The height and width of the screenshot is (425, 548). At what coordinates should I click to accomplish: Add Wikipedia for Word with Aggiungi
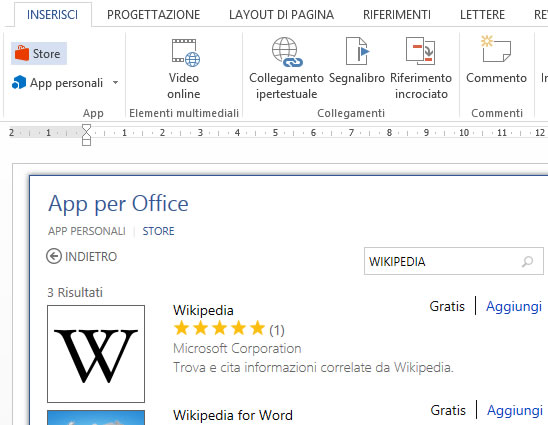coord(515,410)
